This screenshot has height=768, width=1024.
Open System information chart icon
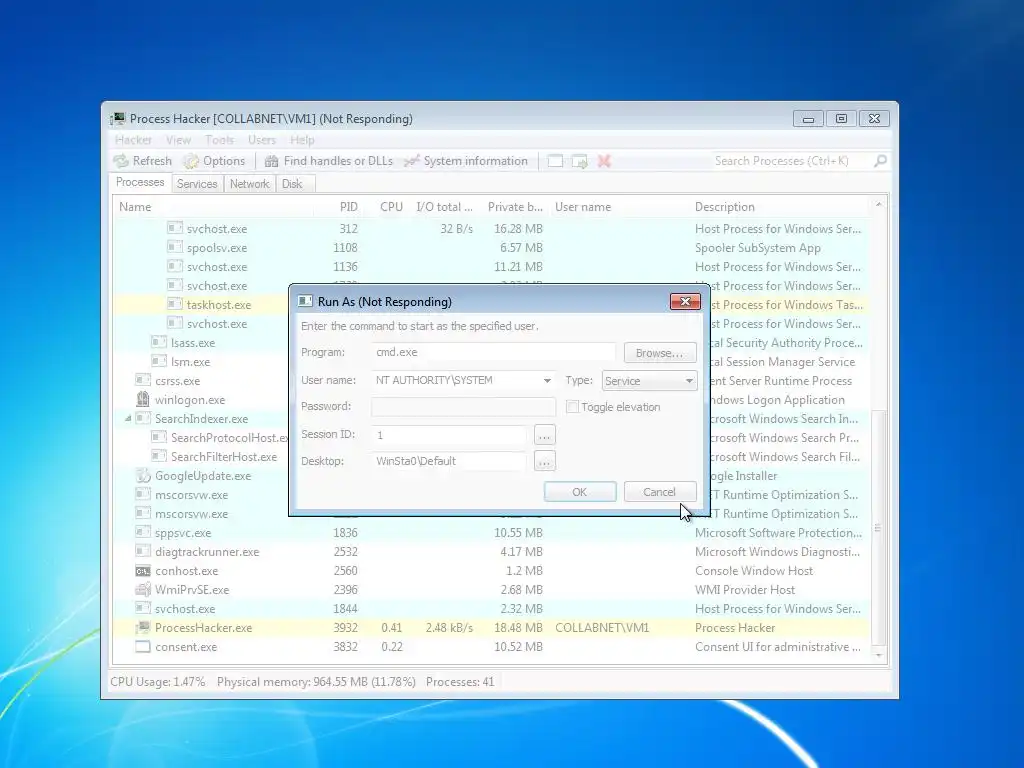pos(411,161)
